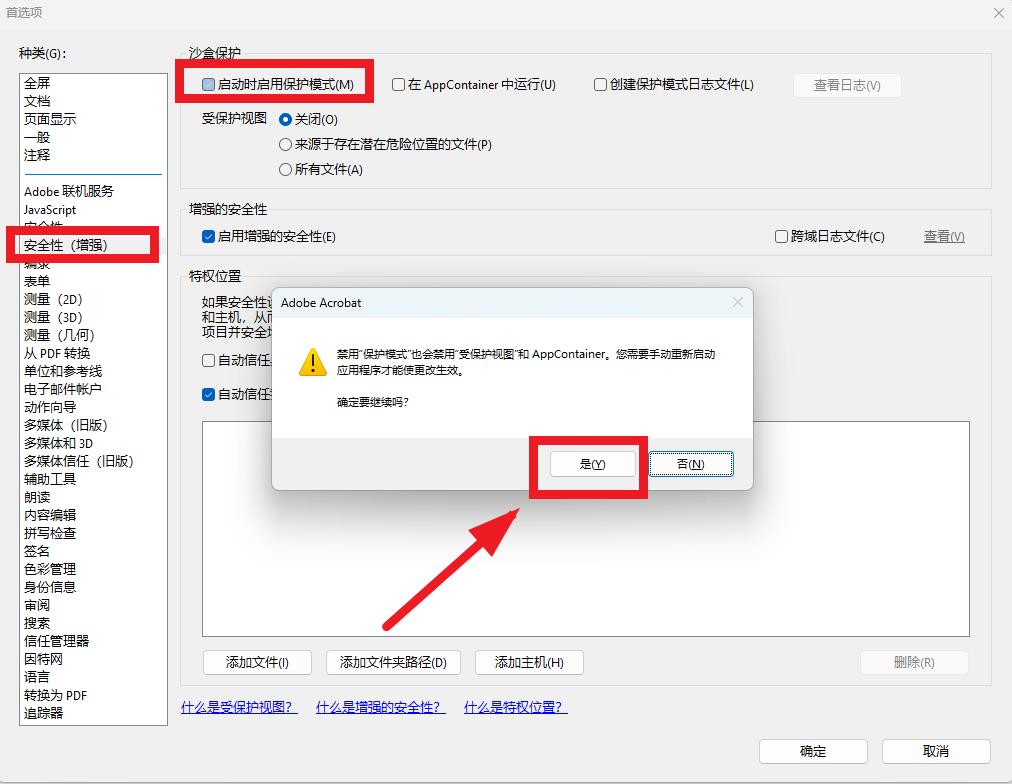Click 添加主机(H) button
This screenshot has height=784, width=1012.
click(x=529, y=662)
